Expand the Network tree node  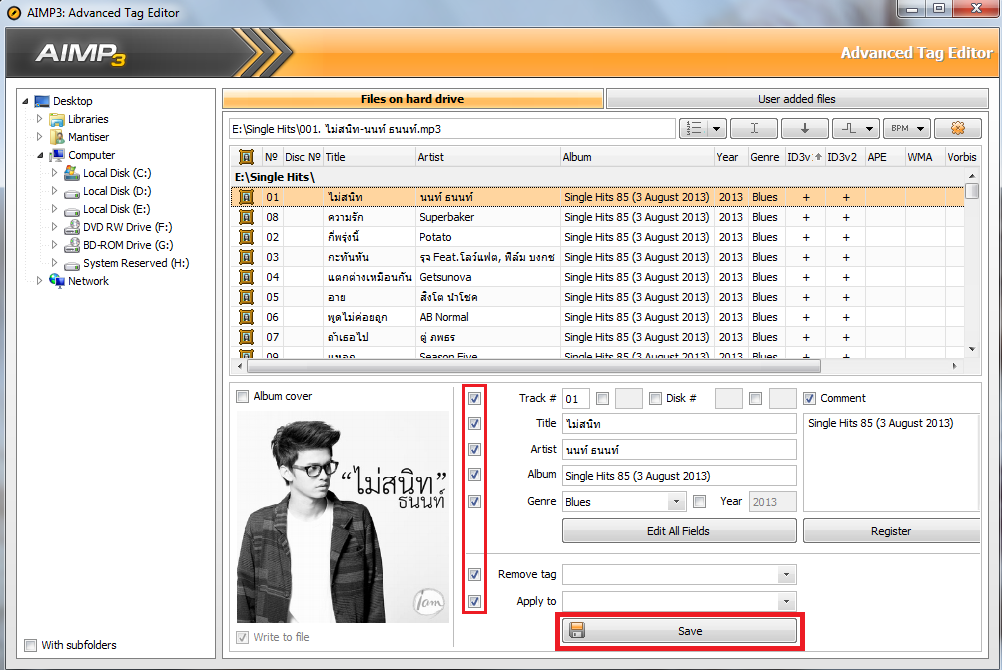click(40, 281)
